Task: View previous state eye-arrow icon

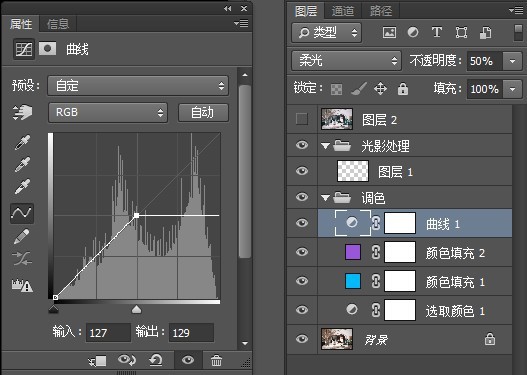Action: tap(127, 361)
